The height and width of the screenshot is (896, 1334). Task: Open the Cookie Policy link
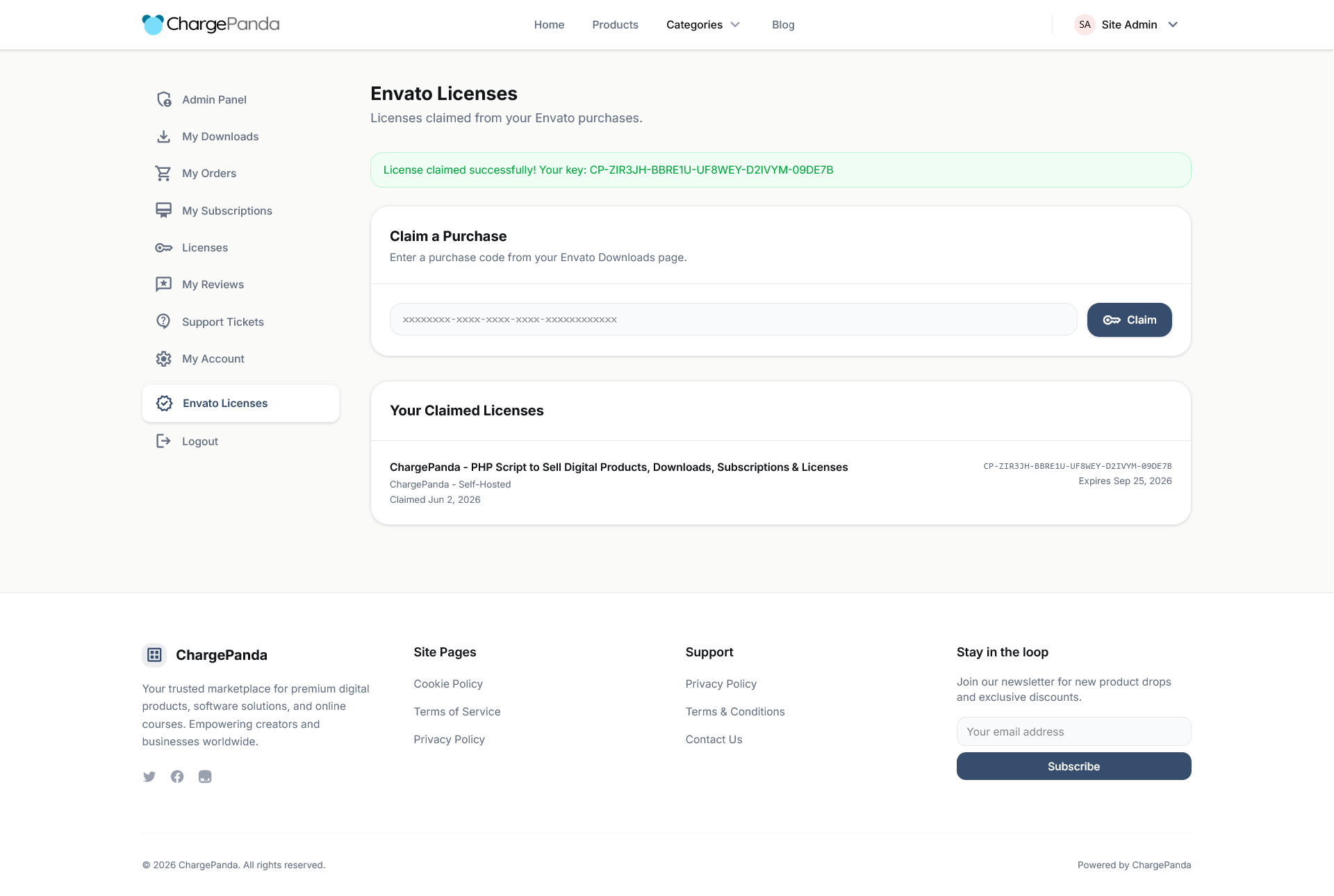pos(448,683)
